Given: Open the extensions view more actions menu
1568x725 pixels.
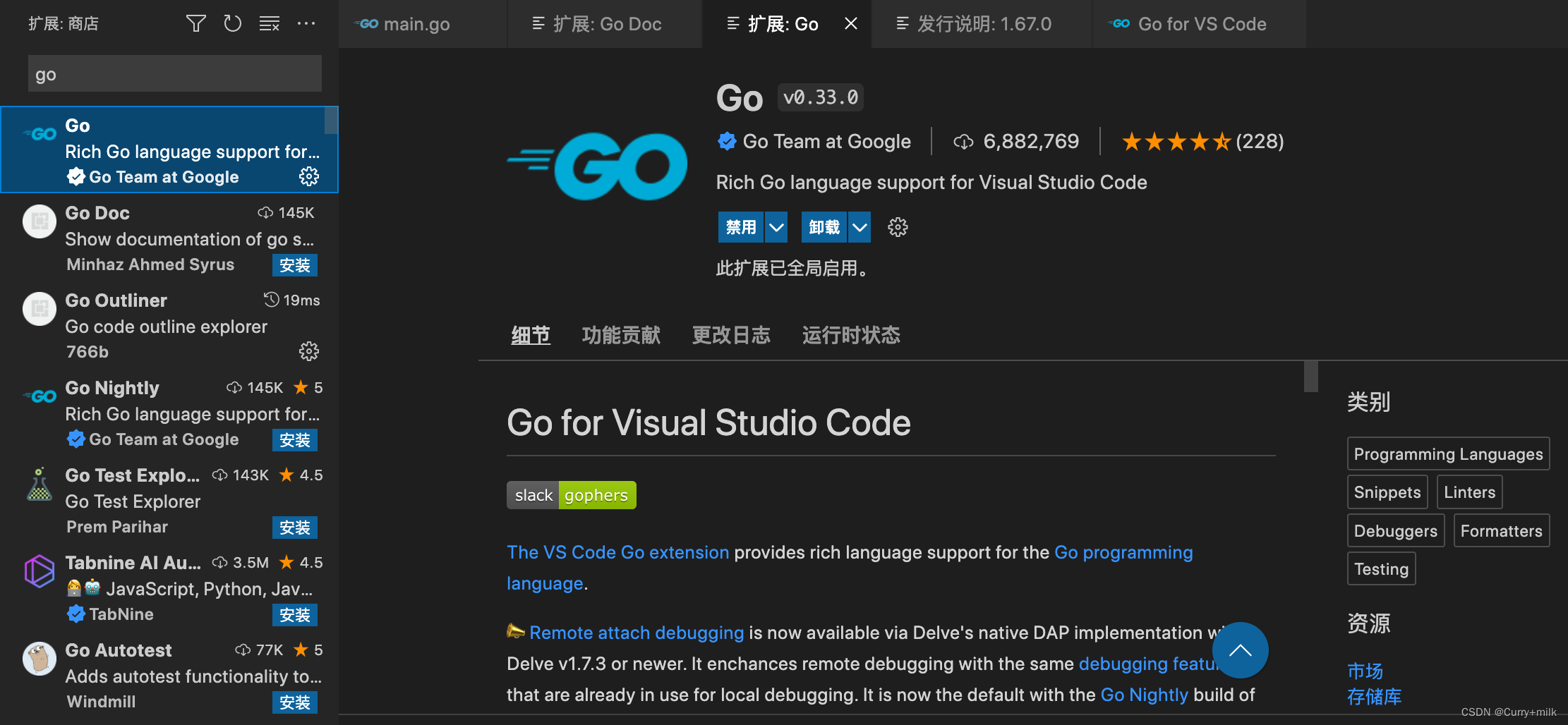Looking at the screenshot, I should (306, 24).
